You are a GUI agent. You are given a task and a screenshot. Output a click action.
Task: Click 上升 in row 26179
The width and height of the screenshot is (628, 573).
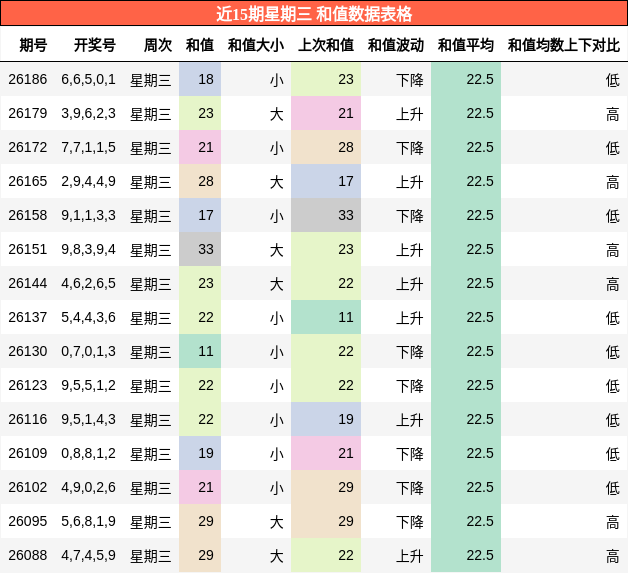click(x=410, y=114)
